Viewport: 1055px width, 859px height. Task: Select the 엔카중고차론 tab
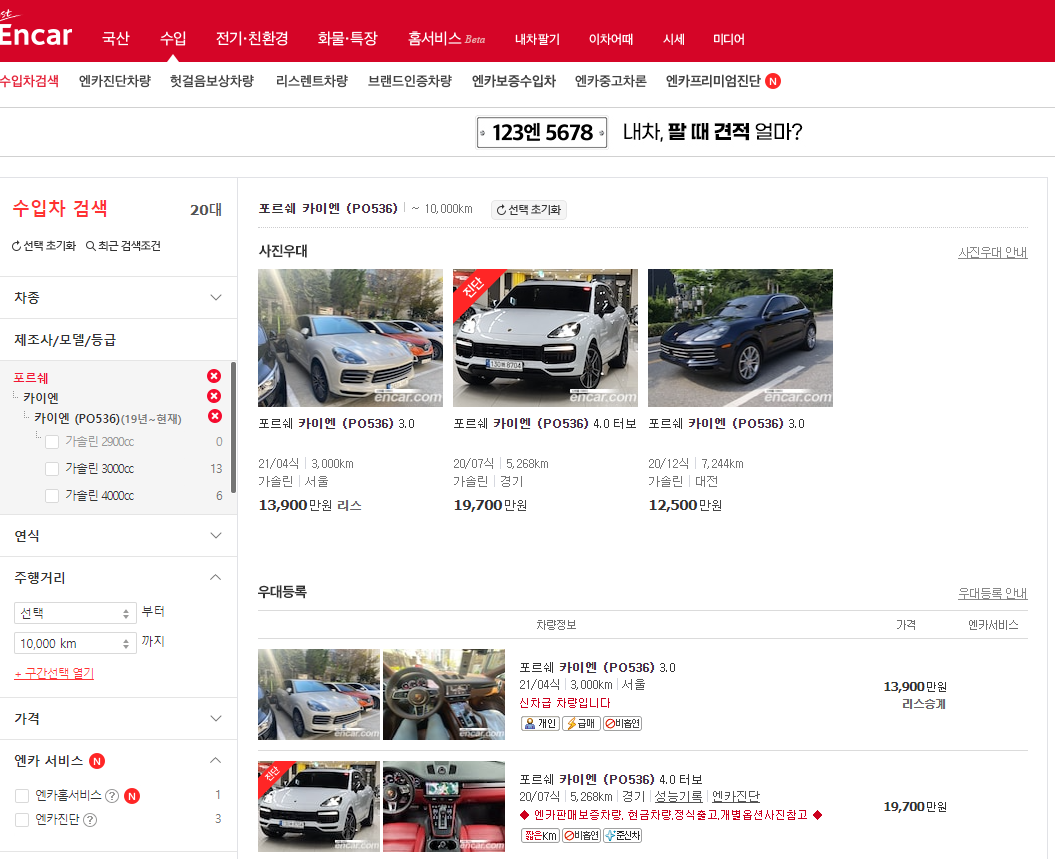pyautogui.click(x=610, y=81)
